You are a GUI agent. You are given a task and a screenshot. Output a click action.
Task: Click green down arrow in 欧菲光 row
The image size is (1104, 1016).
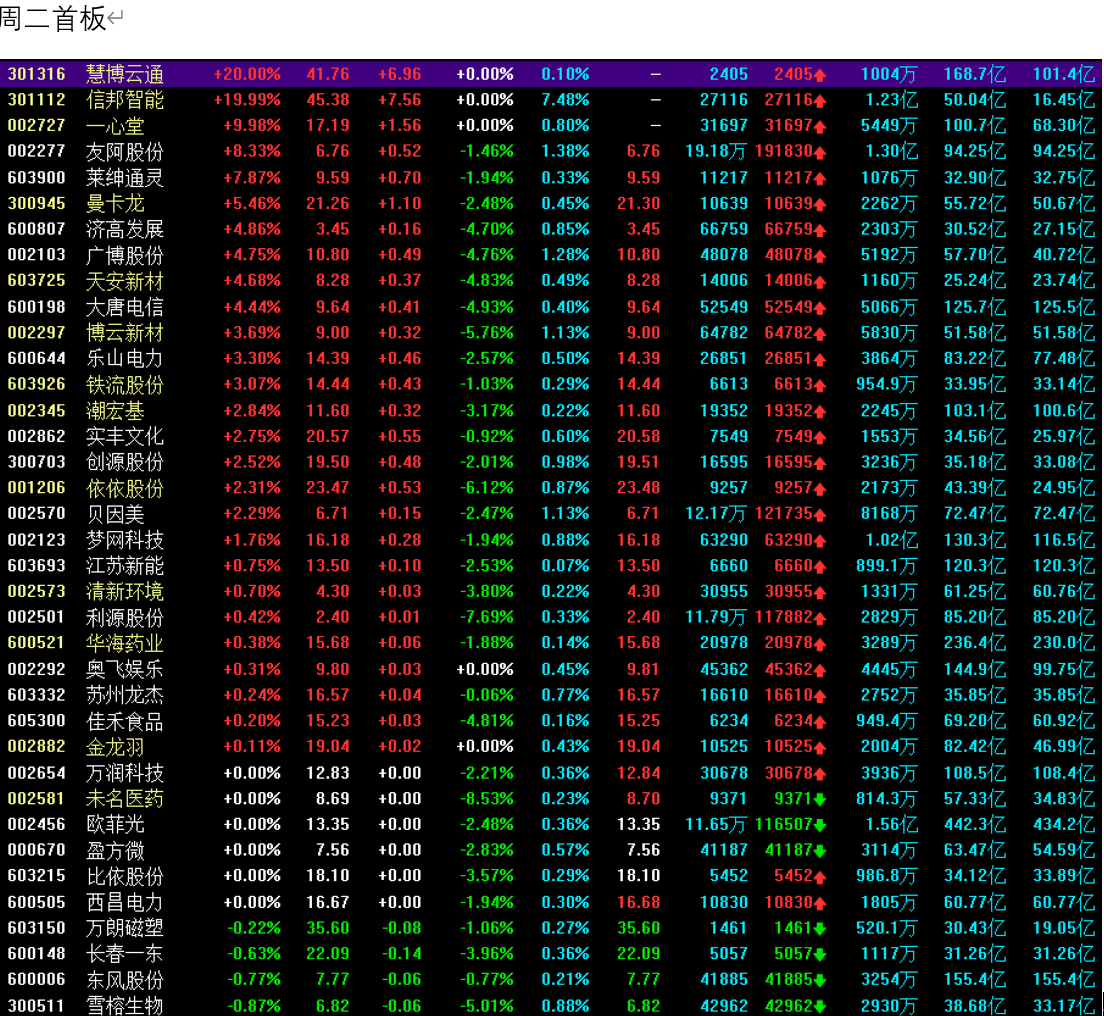(x=820, y=826)
